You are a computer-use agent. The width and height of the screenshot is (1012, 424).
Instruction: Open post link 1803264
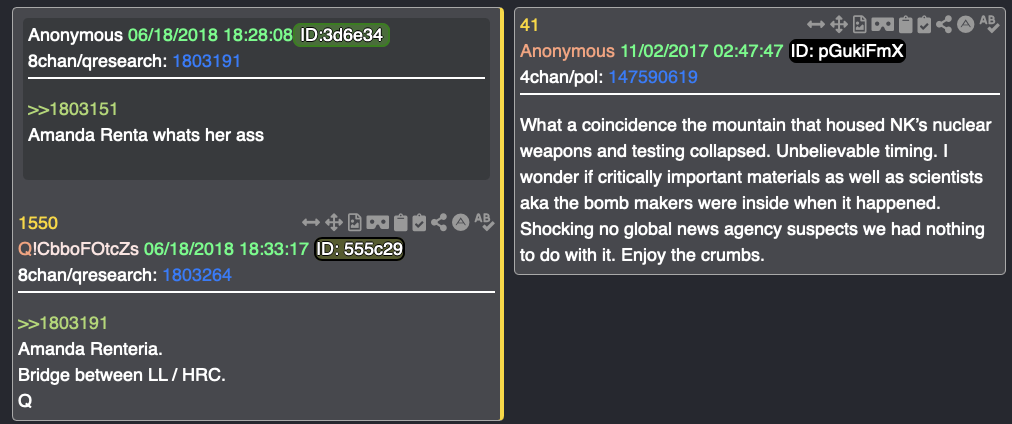(x=197, y=276)
